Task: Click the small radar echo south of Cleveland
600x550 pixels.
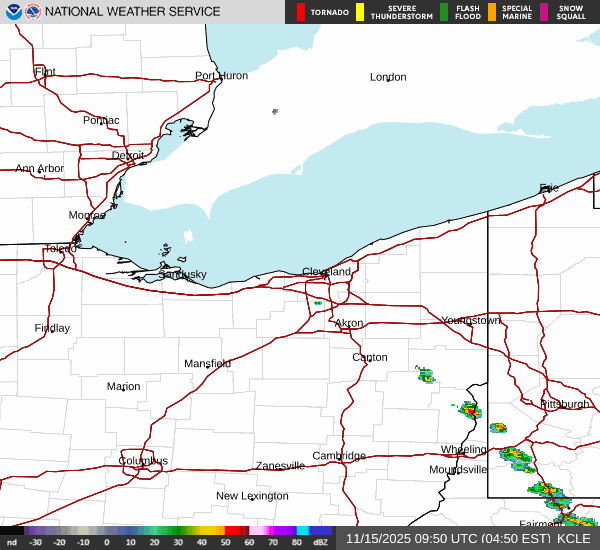Action: [318, 302]
